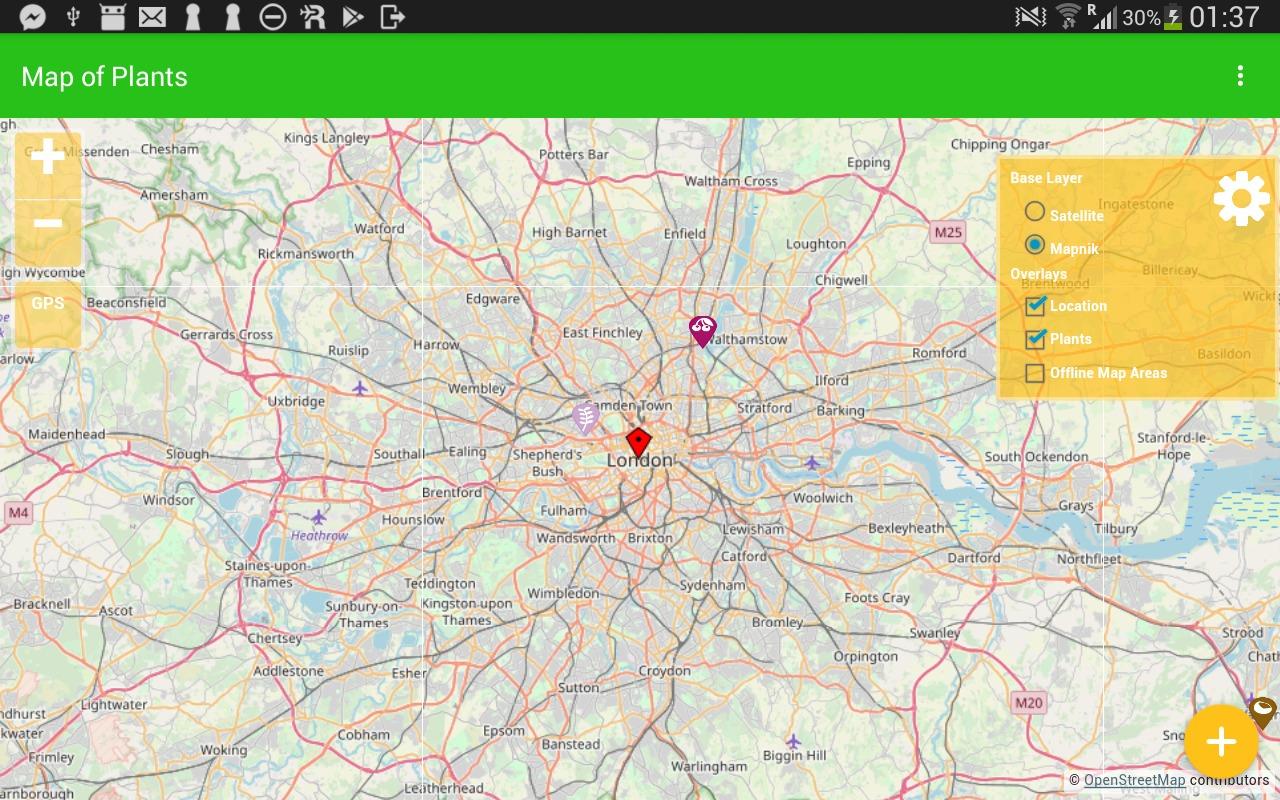
Task: Enable Offline Map Areas overlay
Action: pyautogui.click(x=1035, y=373)
